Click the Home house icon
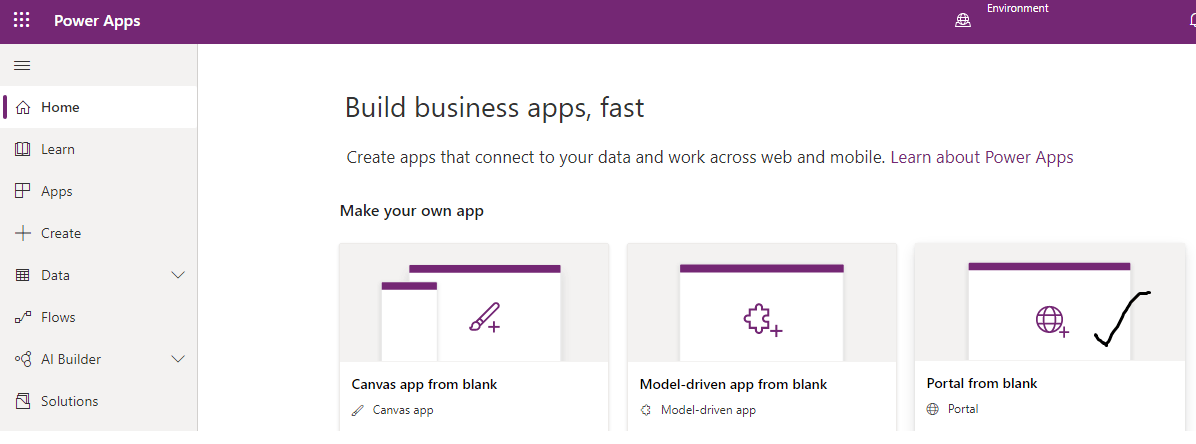Image resolution: width=1196 pixels, height=444 pixels. (x=23, y=108)
